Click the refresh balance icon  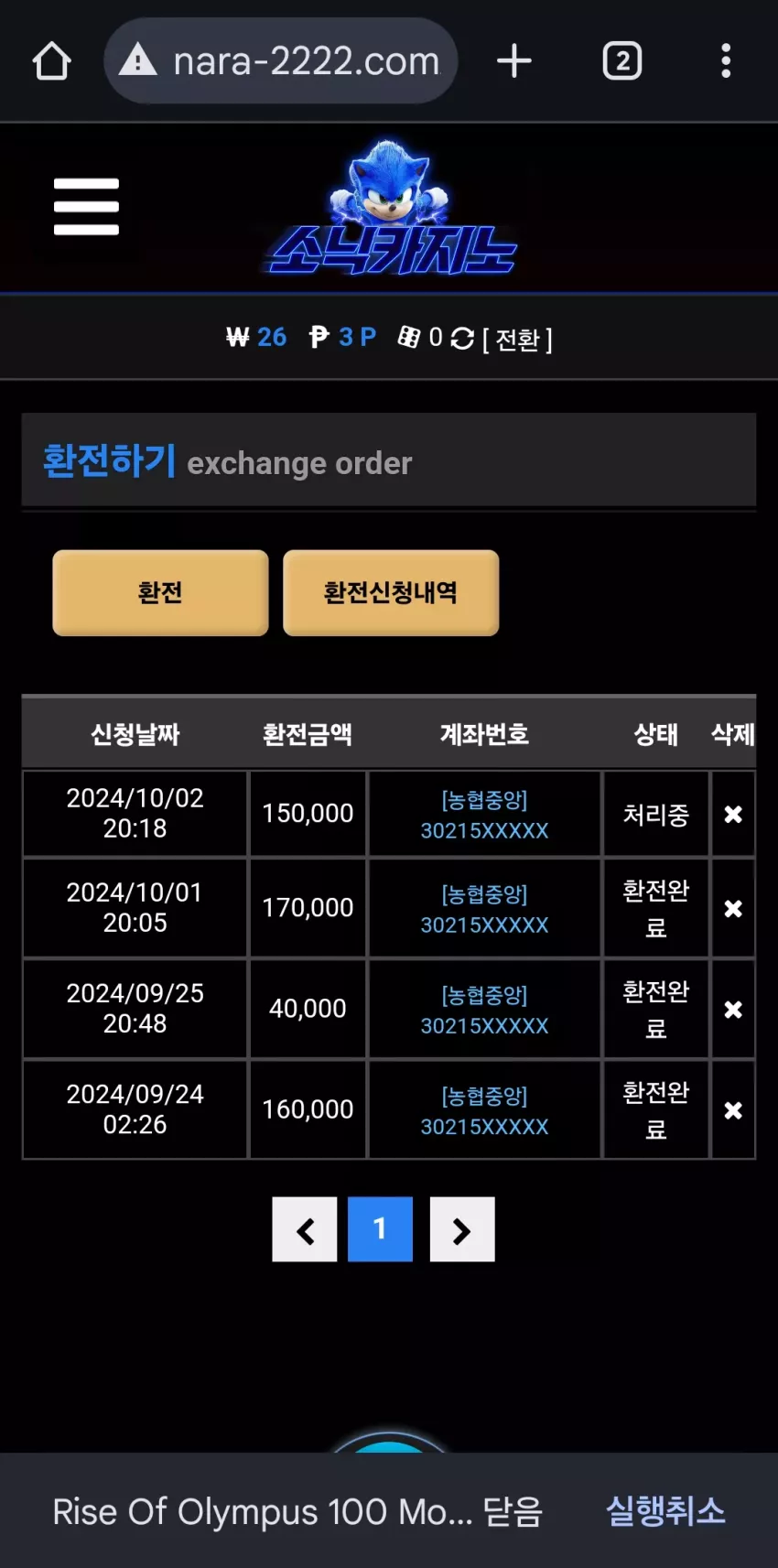462,339
